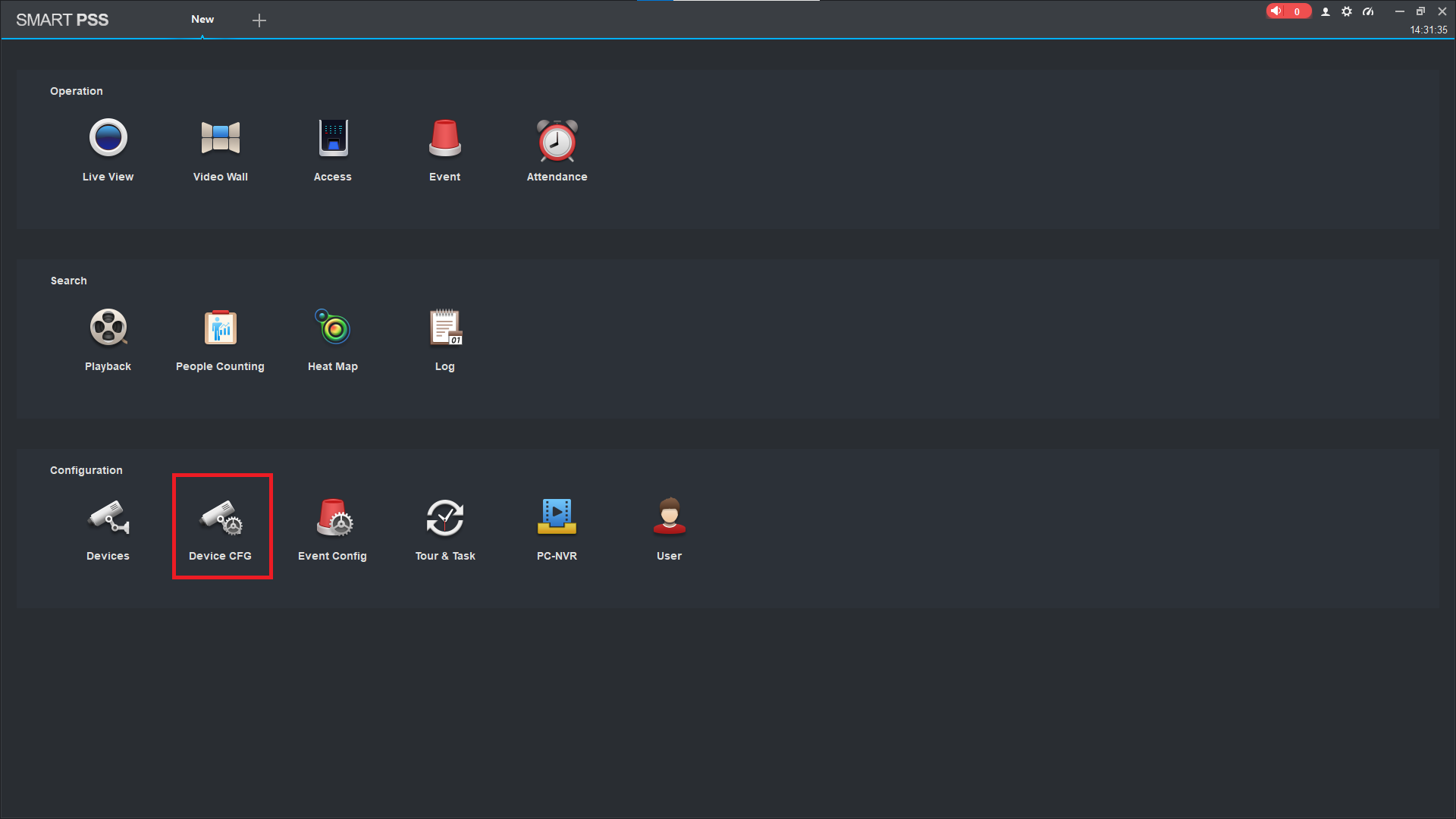Open the PC-NVR module

click(x=557, y=529)
